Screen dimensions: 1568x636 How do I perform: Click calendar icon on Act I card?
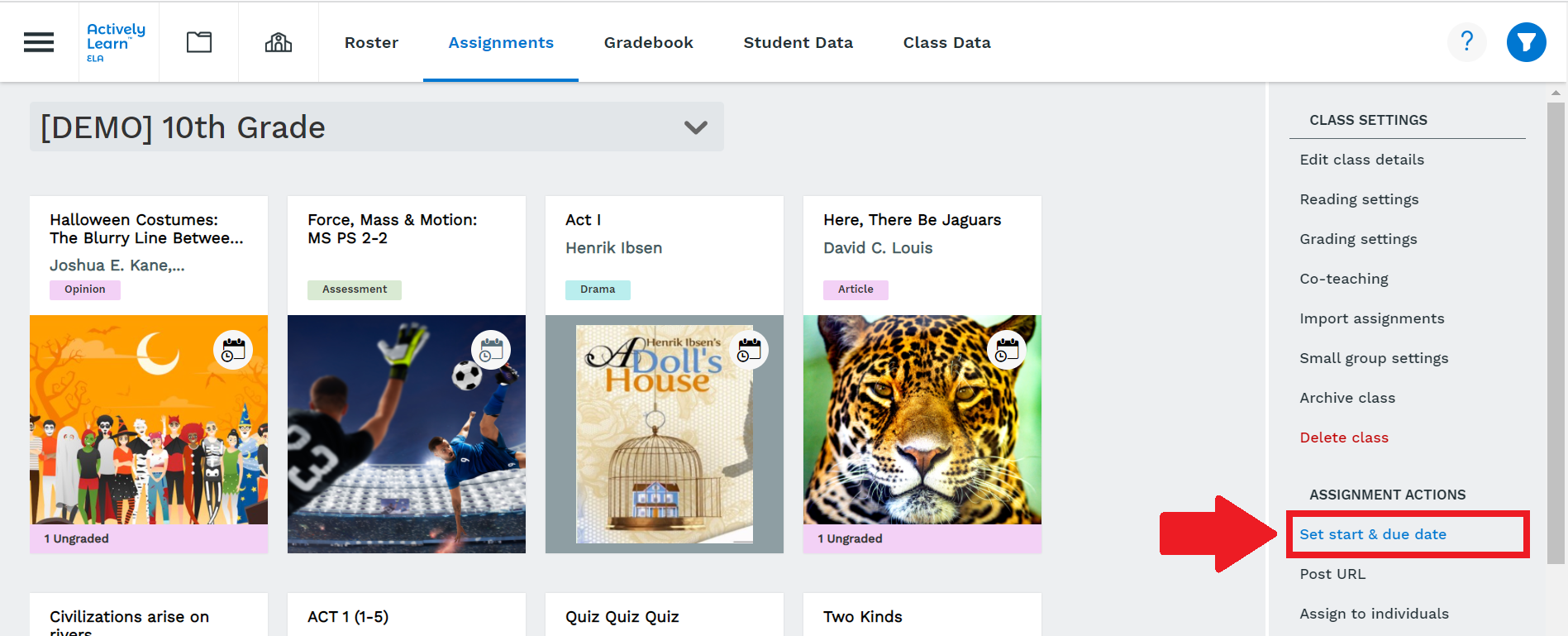749,351
